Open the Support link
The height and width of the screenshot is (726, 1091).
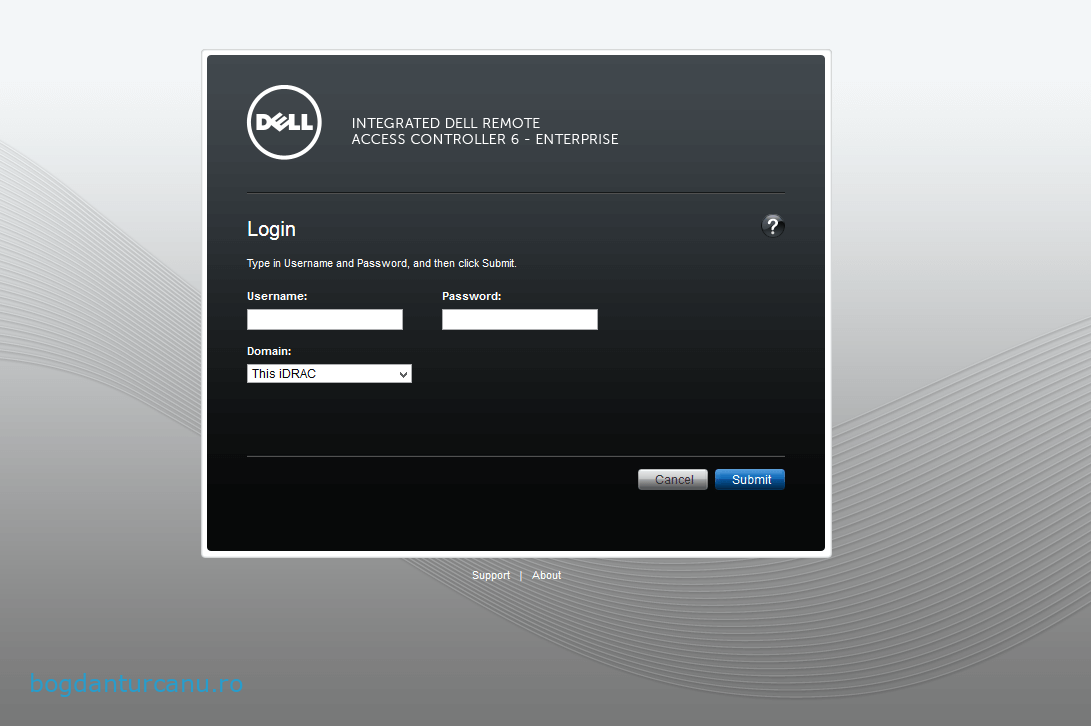490,576
